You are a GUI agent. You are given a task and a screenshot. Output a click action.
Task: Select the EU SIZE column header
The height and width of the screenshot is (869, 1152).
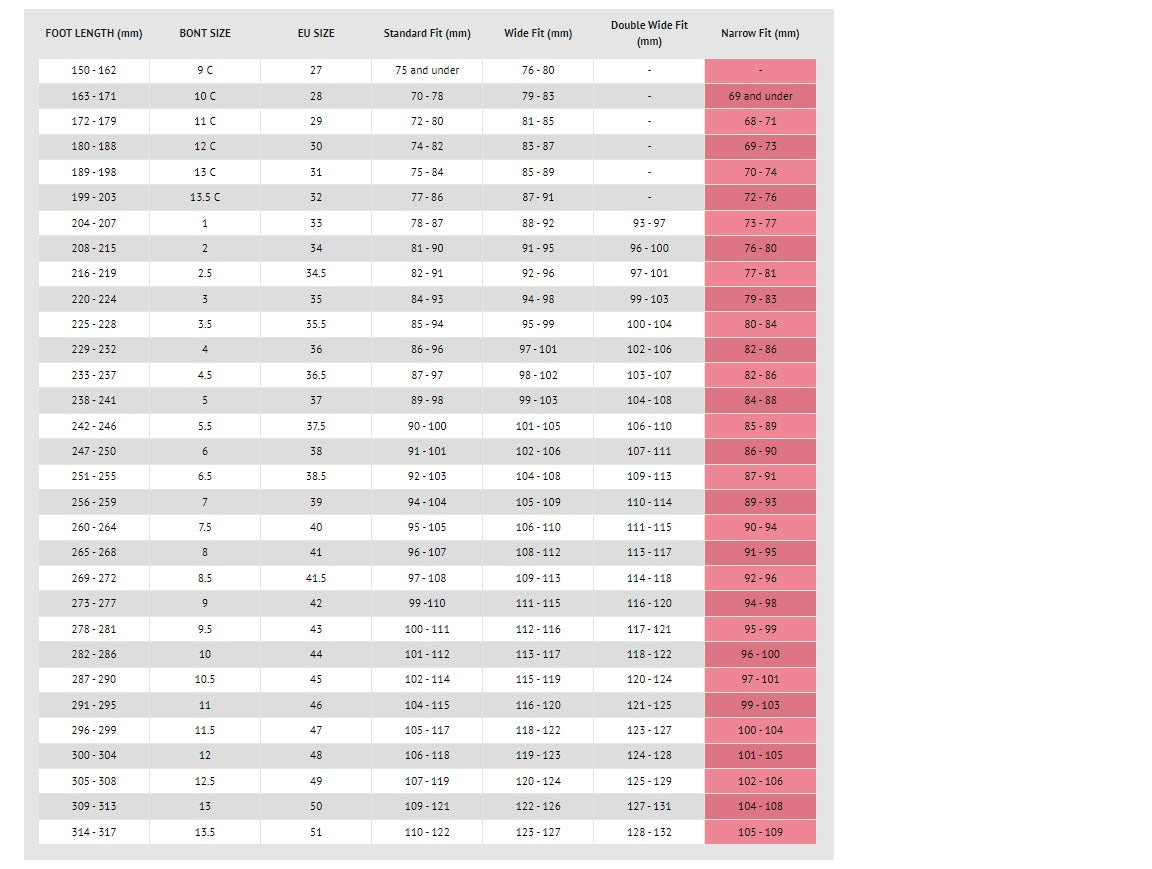click(316, 33)
